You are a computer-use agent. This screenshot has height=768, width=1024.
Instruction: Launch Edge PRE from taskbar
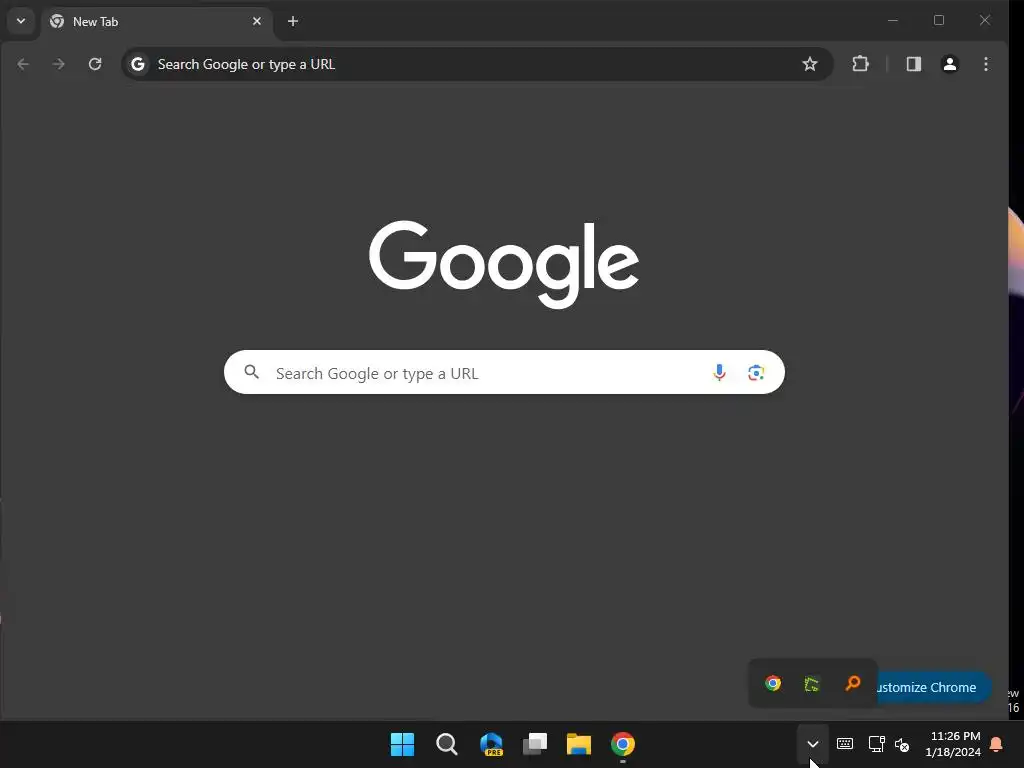tap(491, 744)
